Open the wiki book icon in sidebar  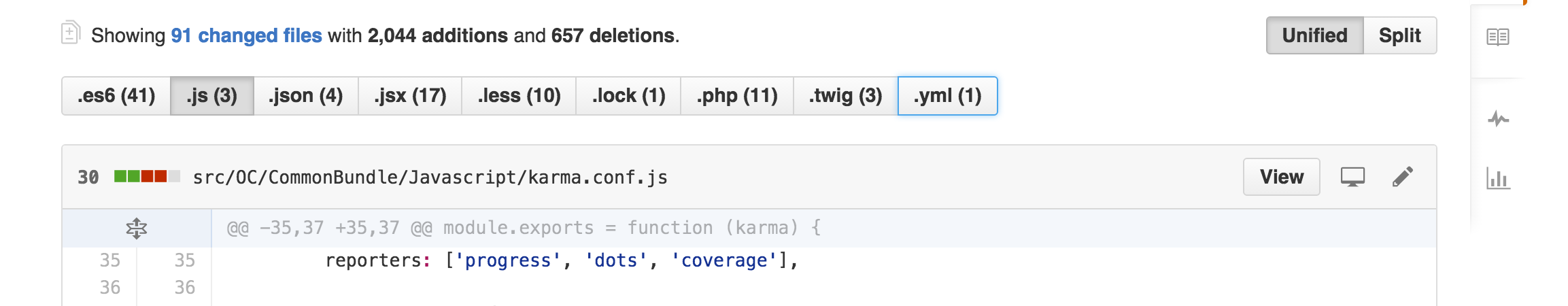[x=1497, y=37]
